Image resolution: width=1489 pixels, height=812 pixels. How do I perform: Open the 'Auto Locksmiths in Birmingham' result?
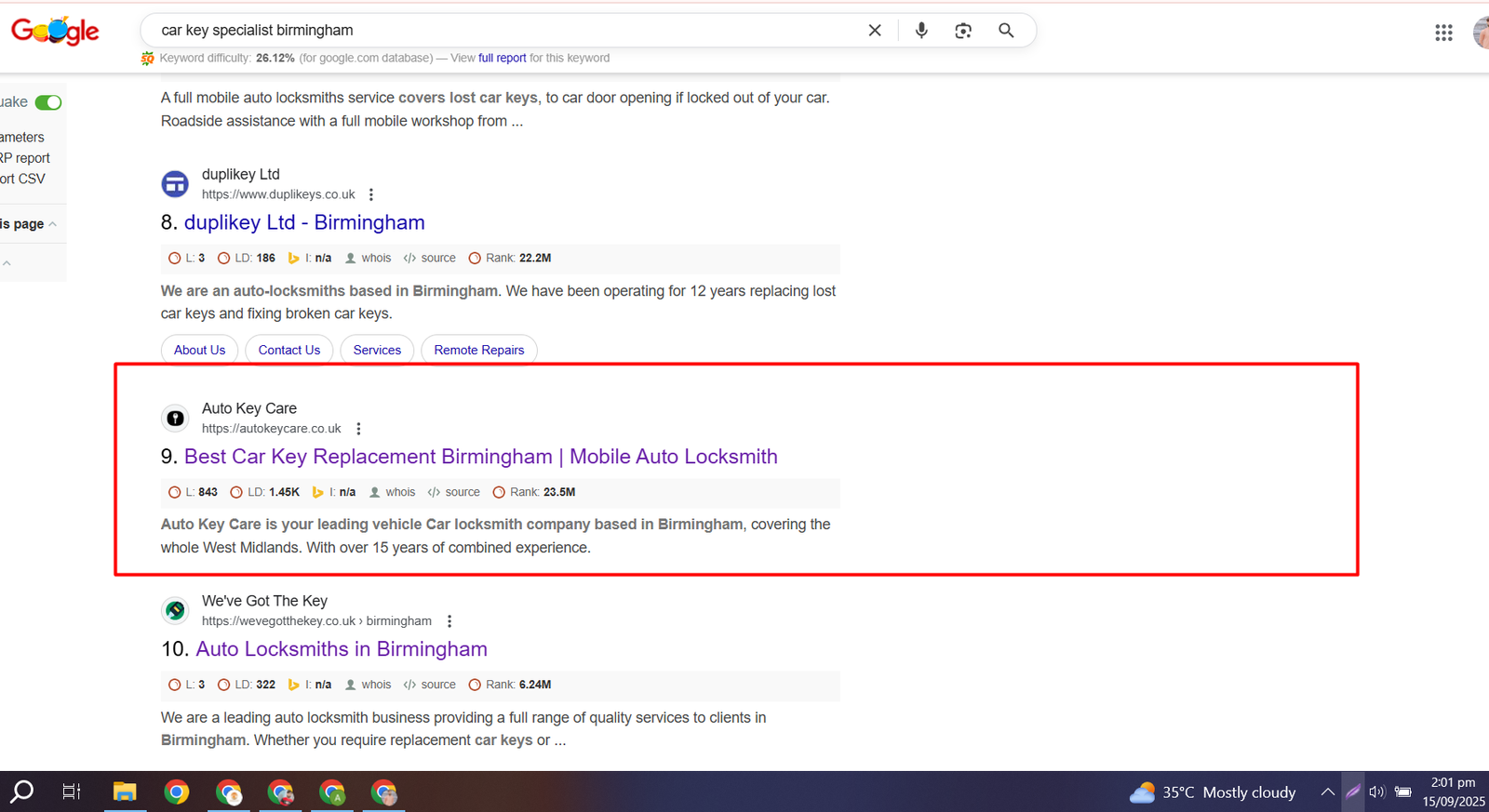[x=341, y=649]
